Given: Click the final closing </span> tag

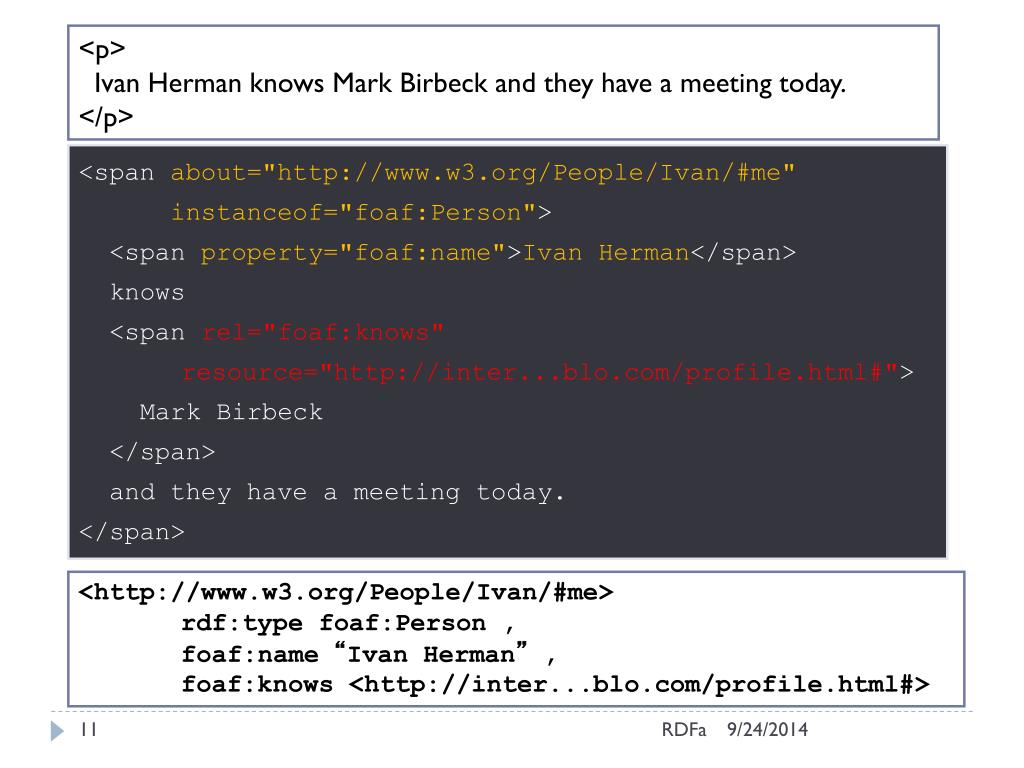Looking at the screenshot, I should coord(132,532).
